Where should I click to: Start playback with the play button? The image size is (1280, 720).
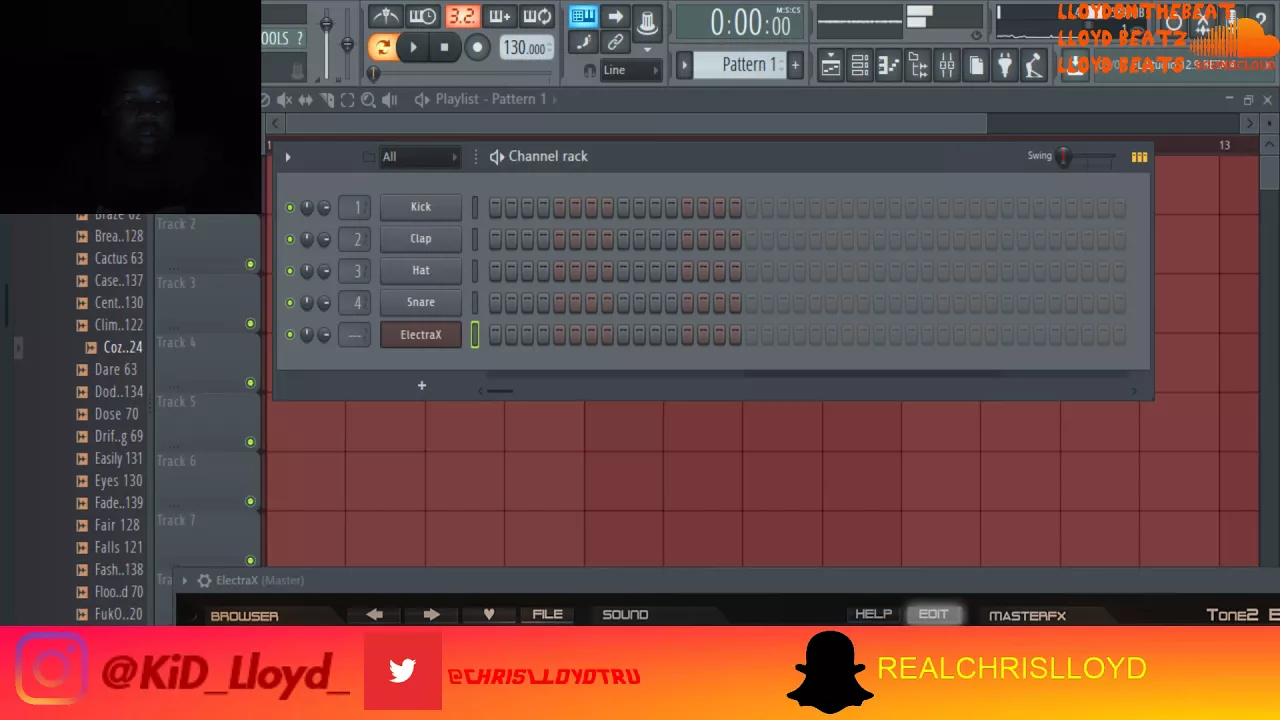coord(413,47)
